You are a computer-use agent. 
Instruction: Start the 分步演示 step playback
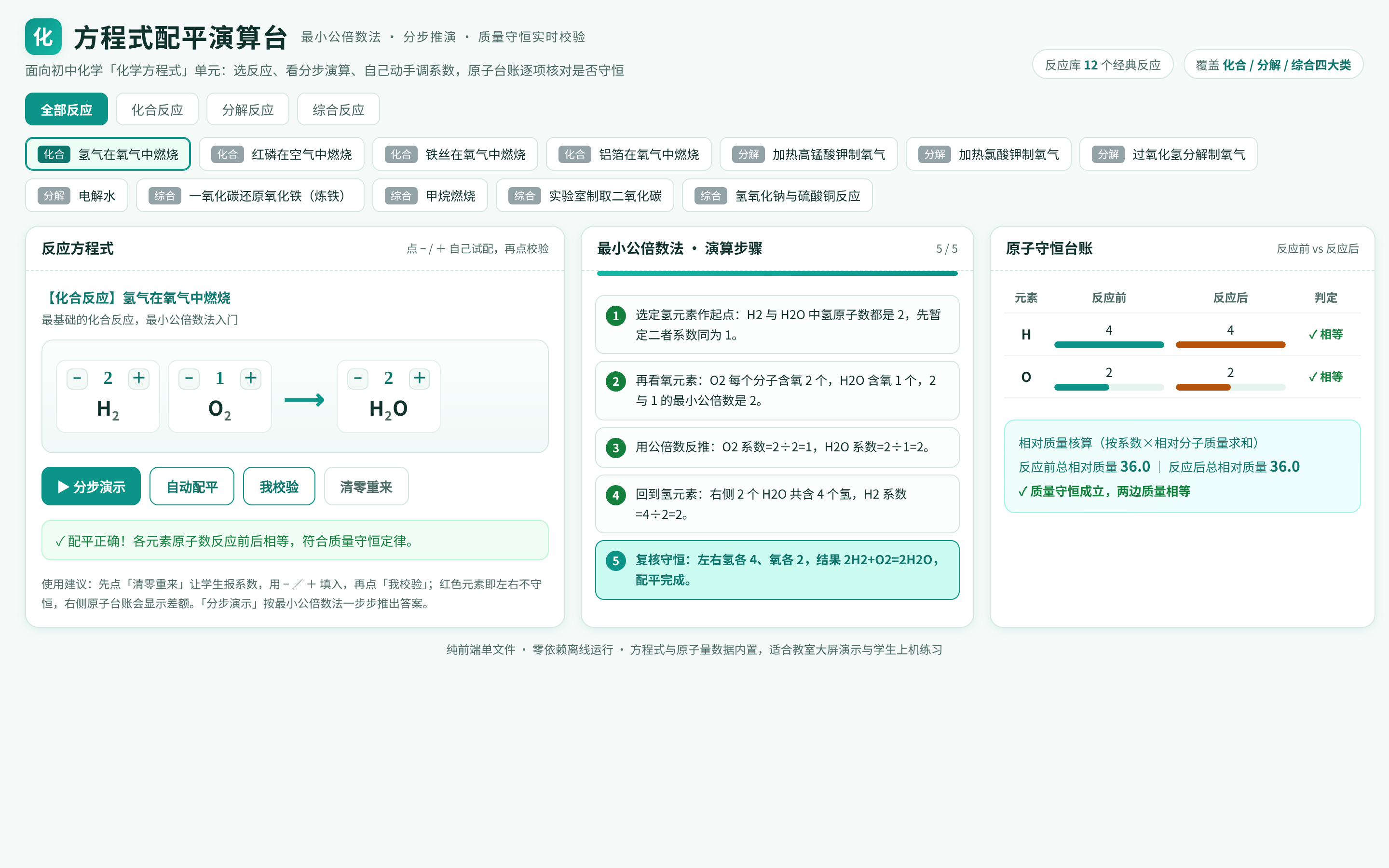[x=91, y=486]
